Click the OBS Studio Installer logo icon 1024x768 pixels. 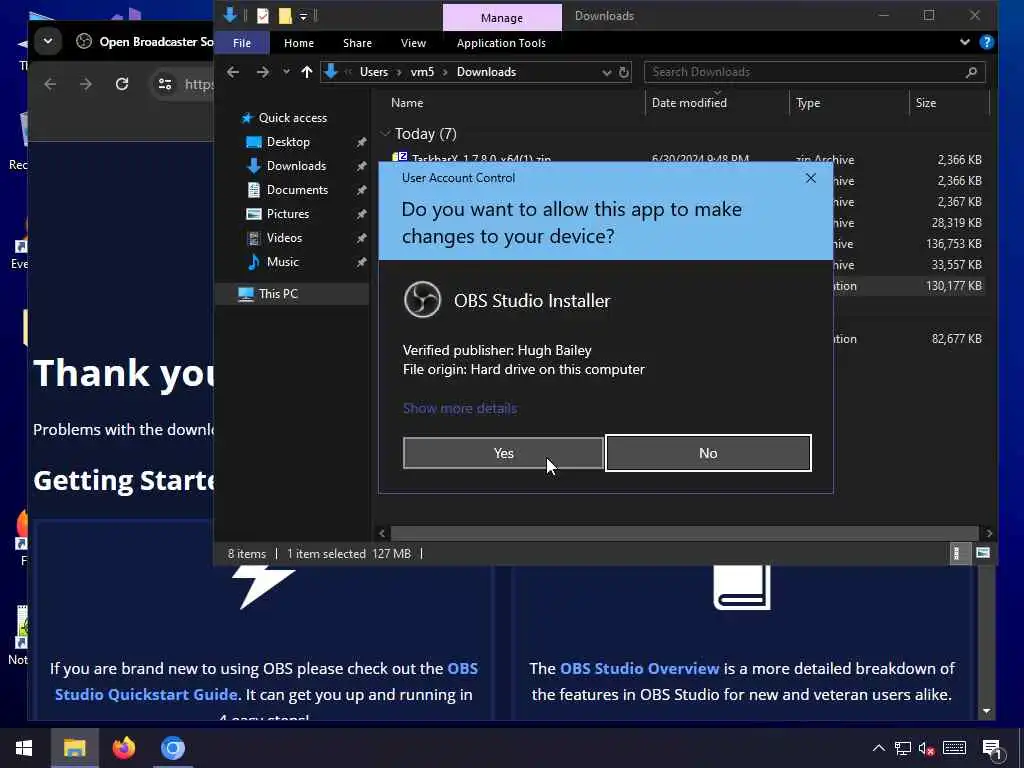[x=422, y=300]
